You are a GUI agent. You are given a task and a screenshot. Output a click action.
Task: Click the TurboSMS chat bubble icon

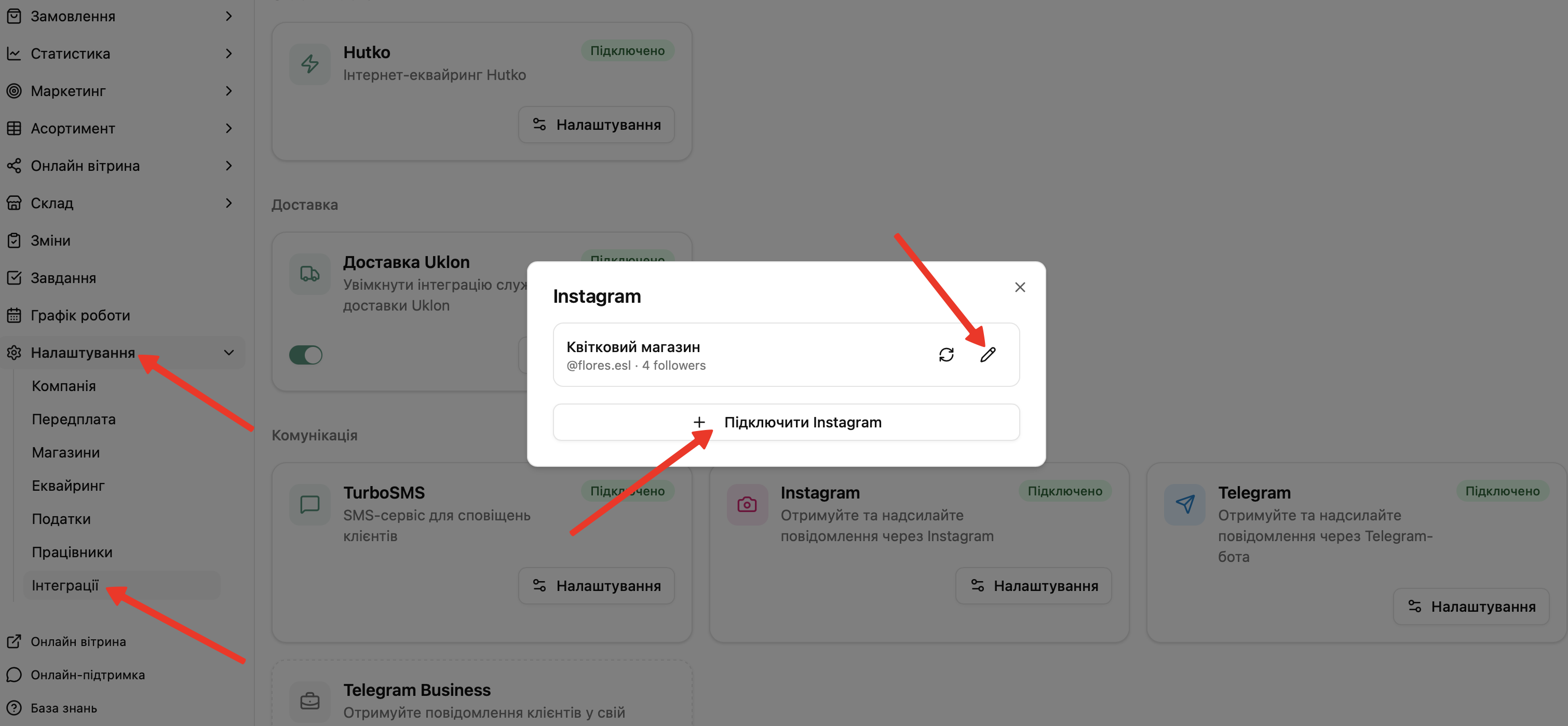pos(310,504)
